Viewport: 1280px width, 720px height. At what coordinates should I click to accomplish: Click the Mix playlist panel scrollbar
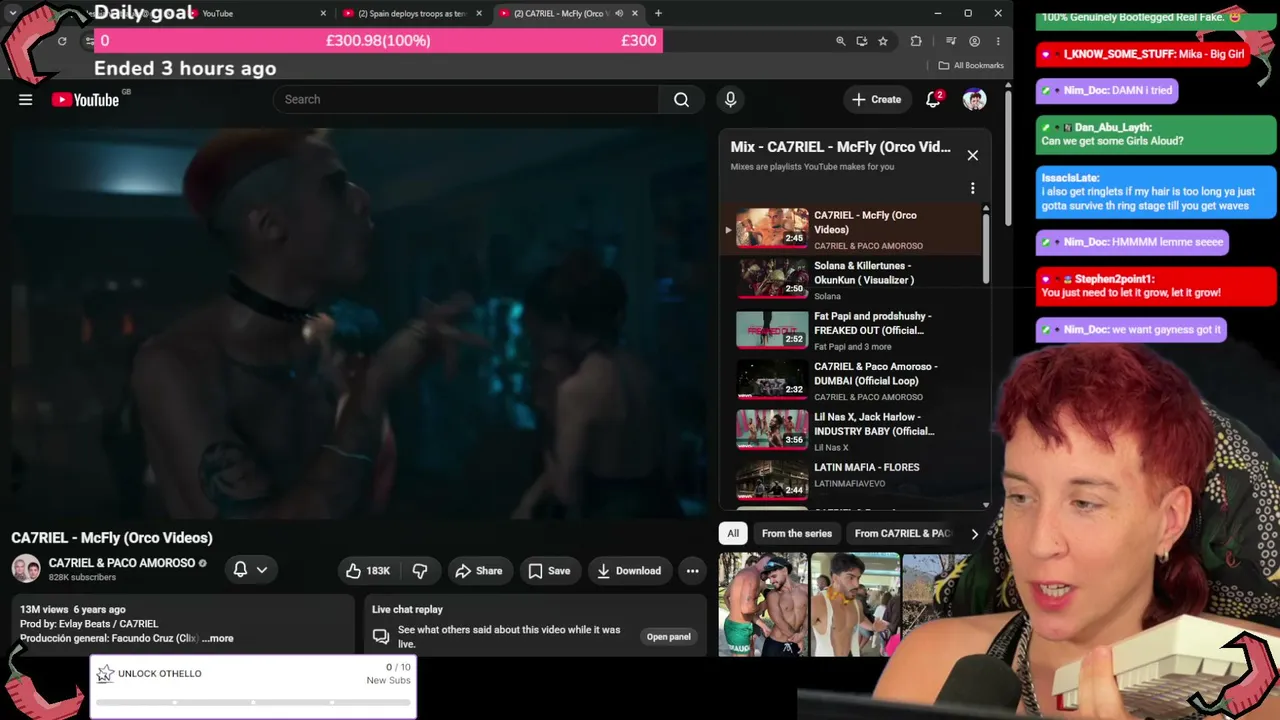pyautogui.click(x=986, y=247)
